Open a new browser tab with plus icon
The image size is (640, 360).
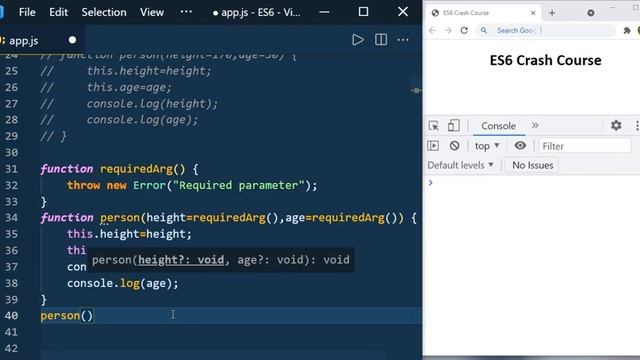(552, 13)
